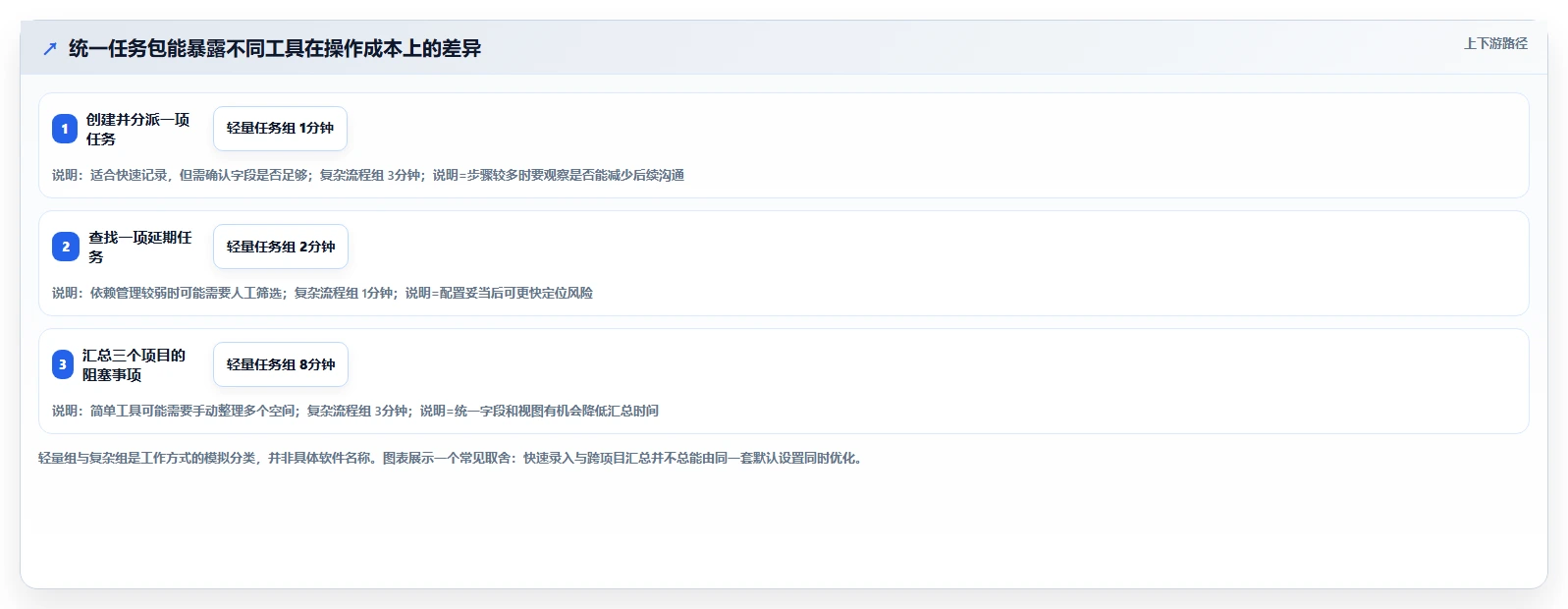
Task: Click the step 1 number badge
Action: (65, 129)
